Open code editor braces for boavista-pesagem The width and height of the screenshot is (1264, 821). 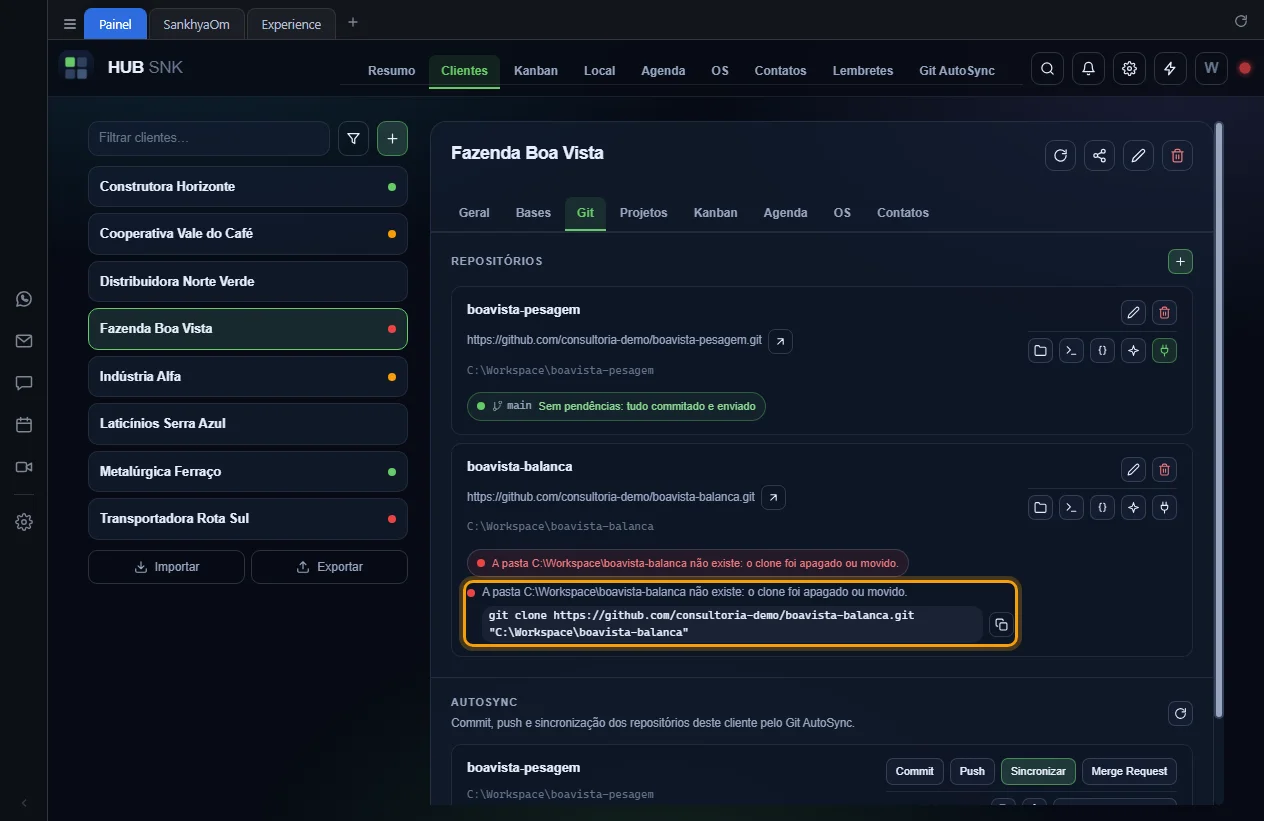(1102, 351)
